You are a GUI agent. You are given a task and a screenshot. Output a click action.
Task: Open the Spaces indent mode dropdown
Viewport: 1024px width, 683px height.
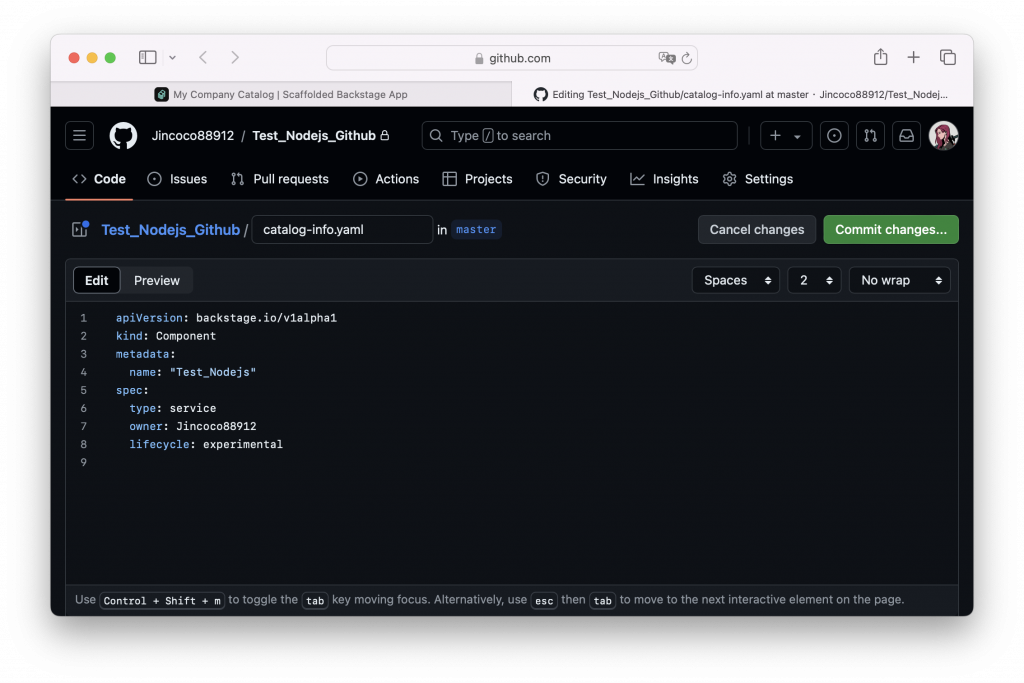pos(736,280)
